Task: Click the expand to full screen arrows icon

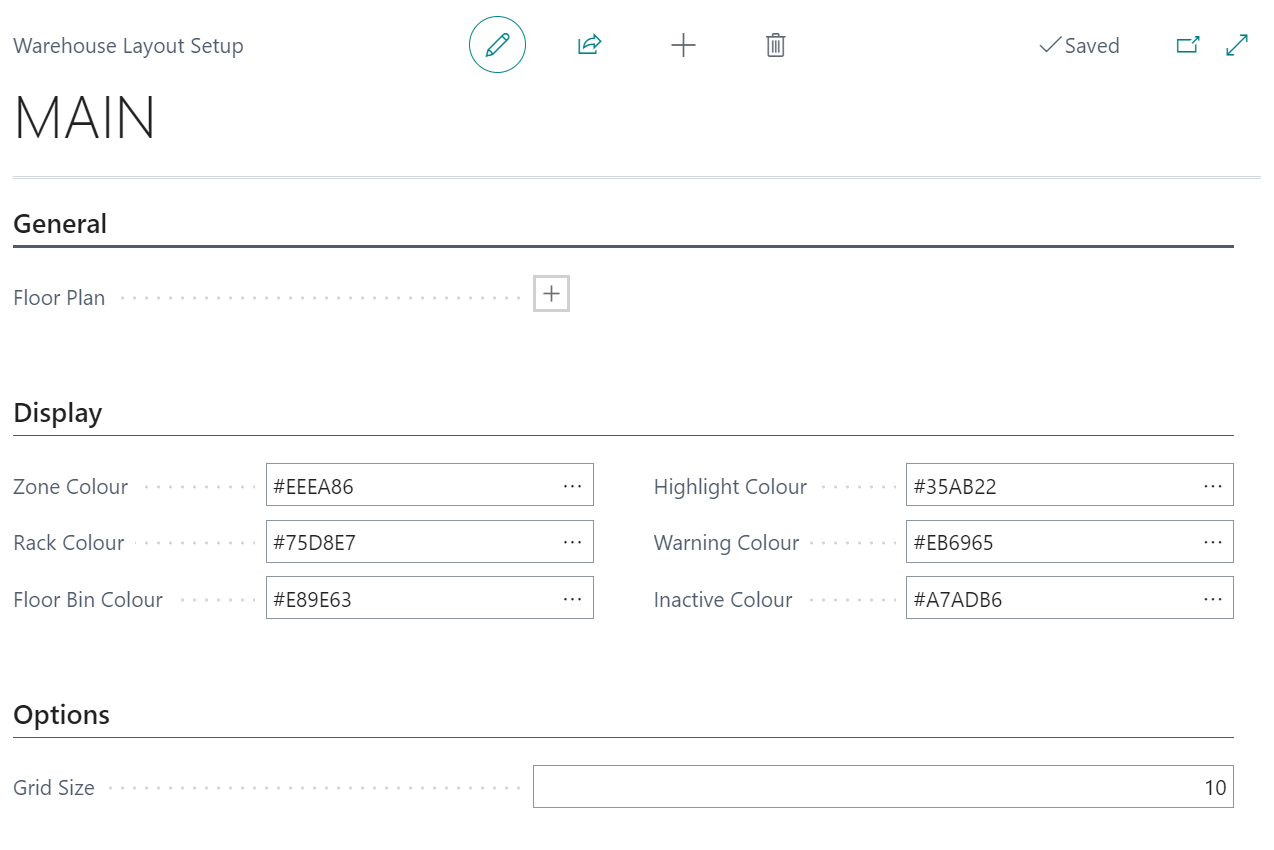Action: (1237, 45)
